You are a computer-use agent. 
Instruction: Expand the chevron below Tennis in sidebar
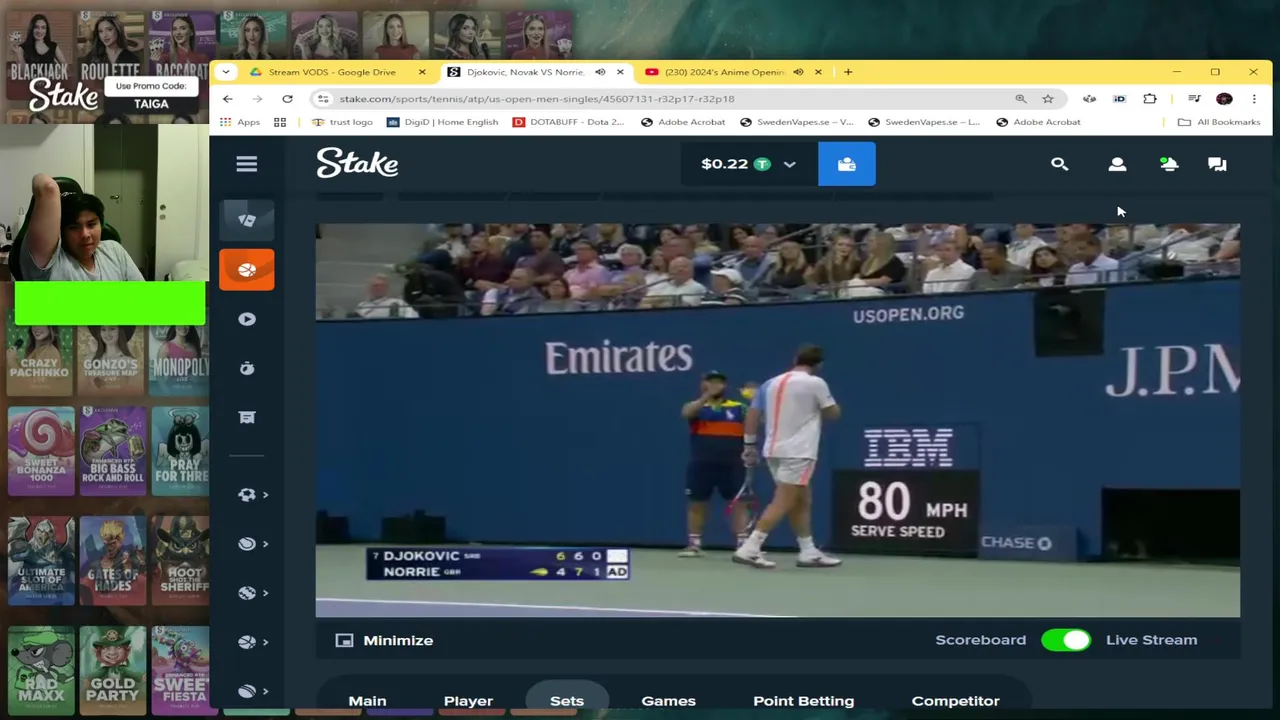pos(265,592)
